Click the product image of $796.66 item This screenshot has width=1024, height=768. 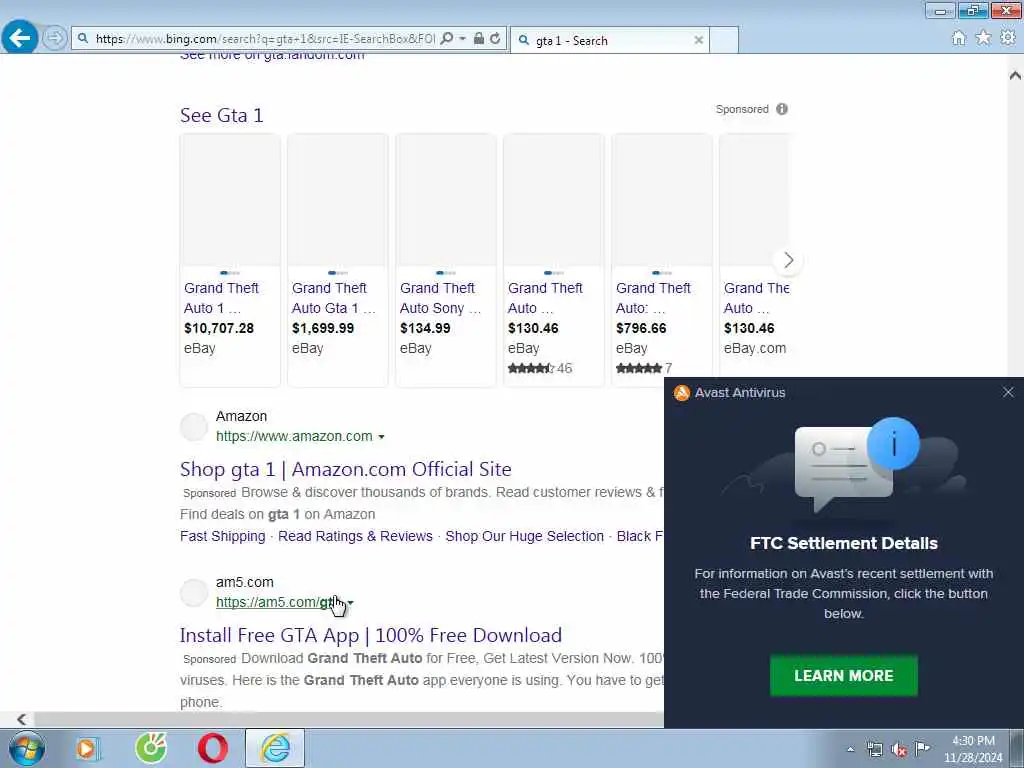[662, 200]
